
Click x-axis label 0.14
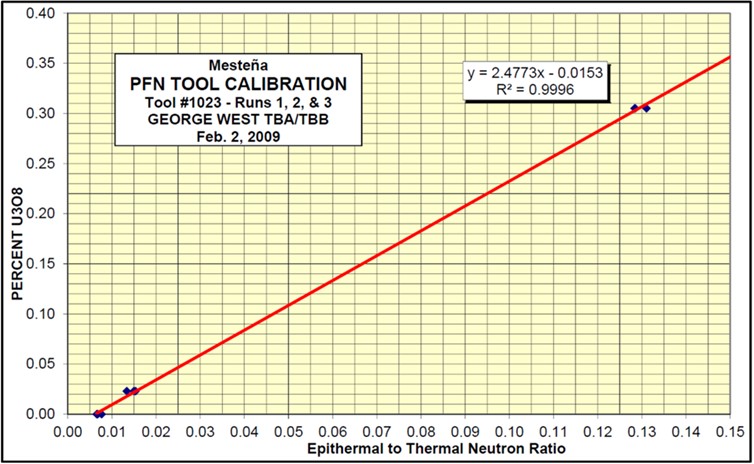tap(686, 431)
